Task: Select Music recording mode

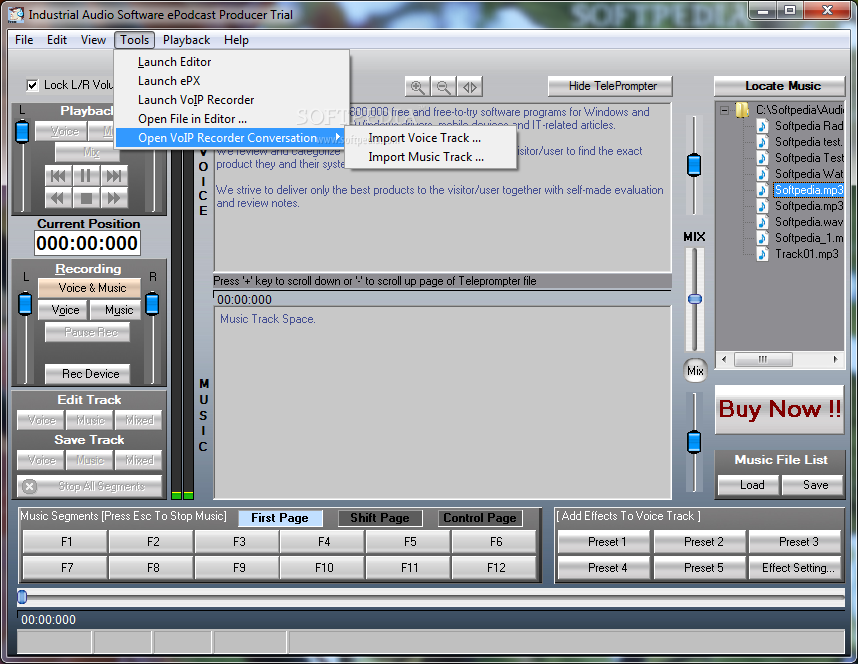Action: pos(115,310)
